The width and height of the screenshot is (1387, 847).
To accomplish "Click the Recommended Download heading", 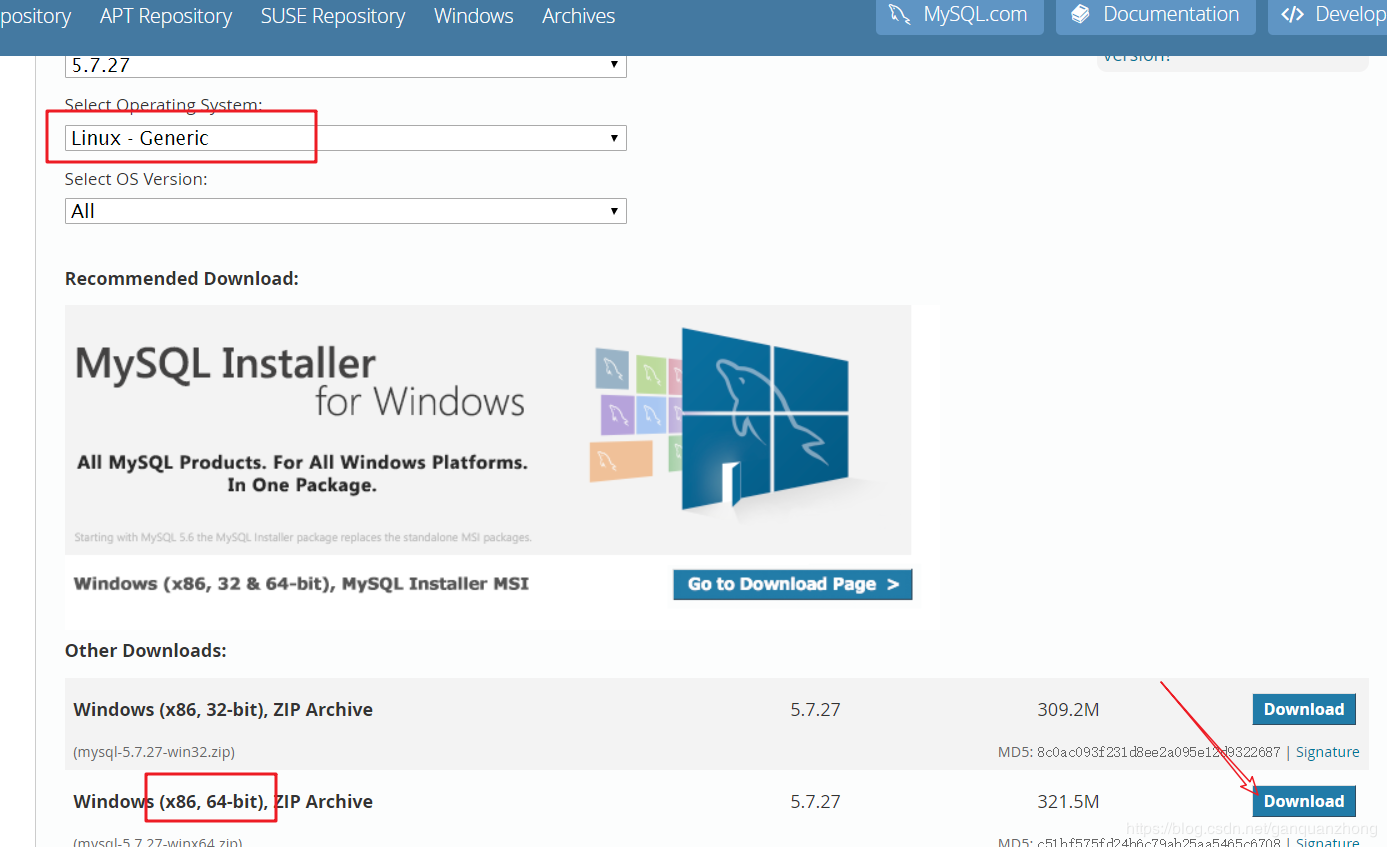I will (182, 279).
